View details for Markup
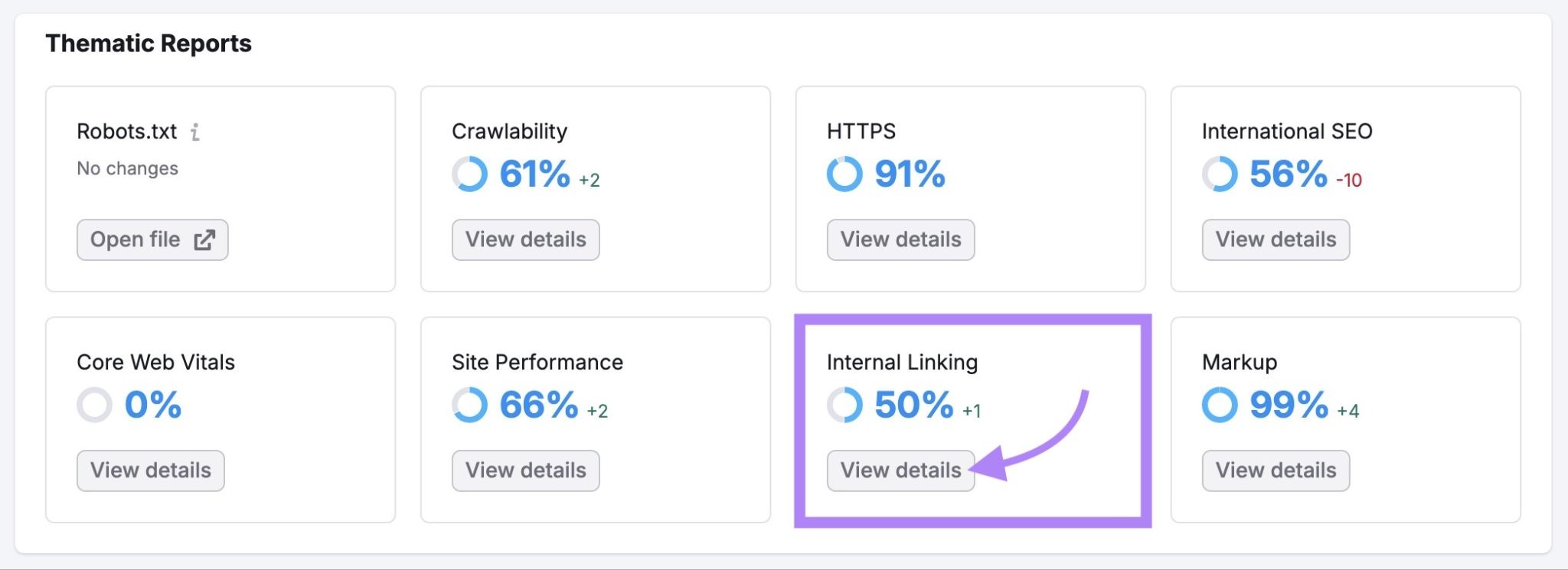The width and height of the screenshot is (1568, 570). point(1276,471)
